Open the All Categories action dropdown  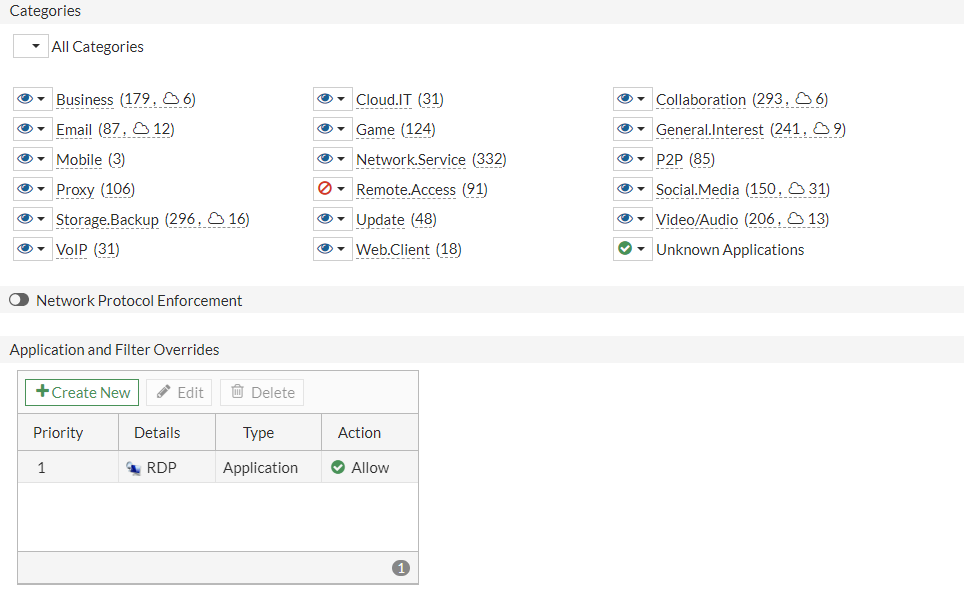click(x=31, y=46)
